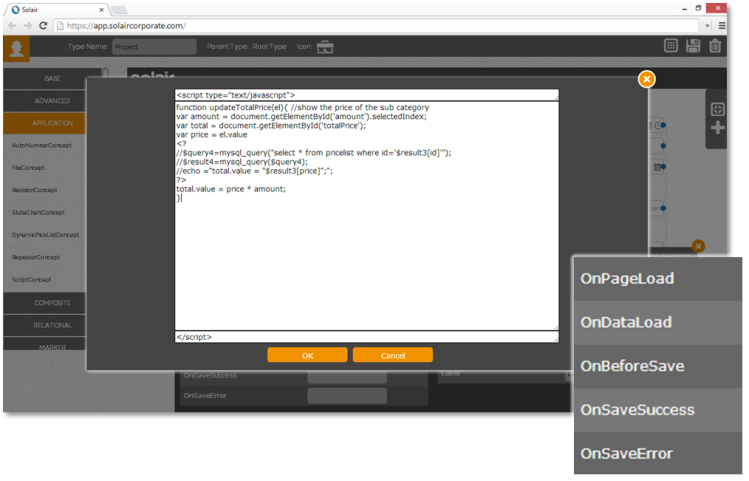Click the browser extensions overflow chevron
Viewport: 749px width, 481px height.
(707, 26)
